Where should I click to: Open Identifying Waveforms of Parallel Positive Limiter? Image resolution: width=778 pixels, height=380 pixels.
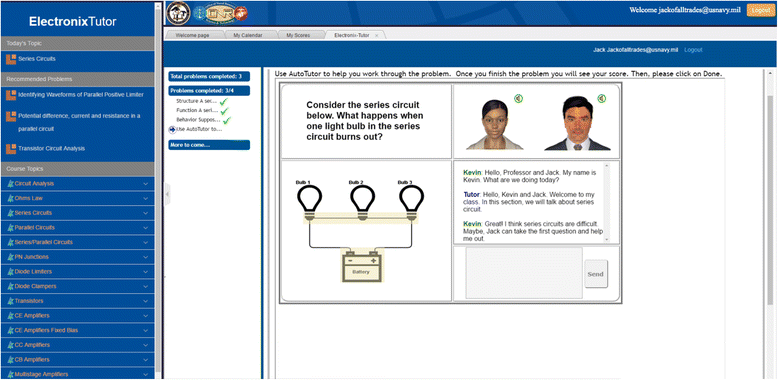pos(81,94)
